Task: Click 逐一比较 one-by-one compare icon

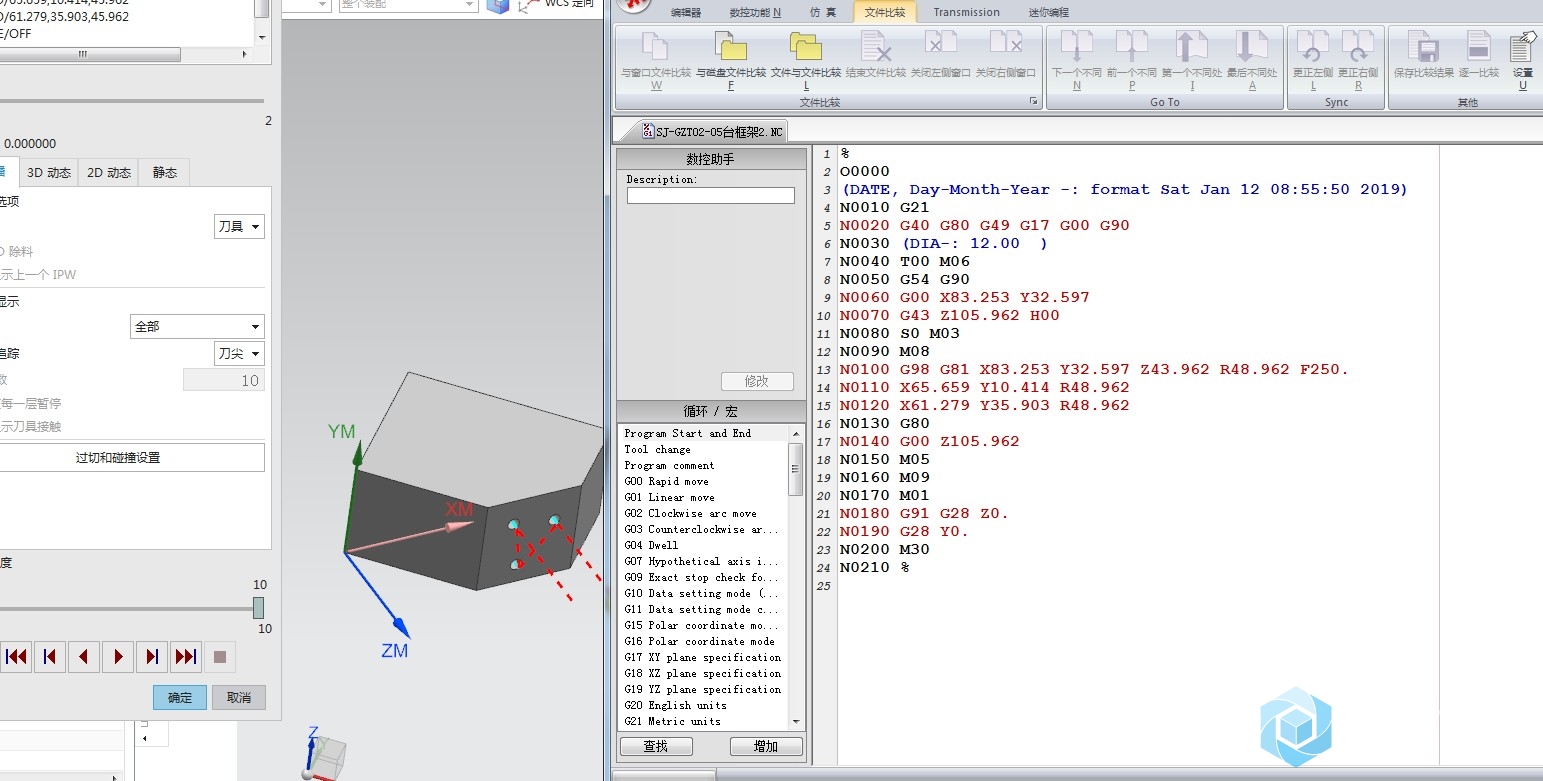Action: [x=1479, y=47]
